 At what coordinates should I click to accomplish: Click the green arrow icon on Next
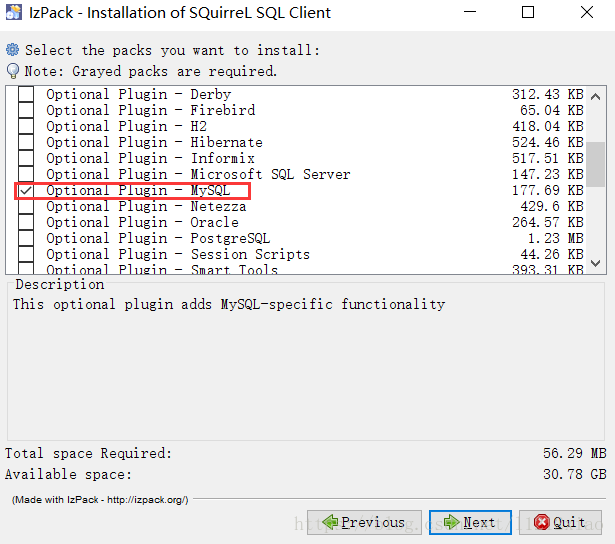451,522
